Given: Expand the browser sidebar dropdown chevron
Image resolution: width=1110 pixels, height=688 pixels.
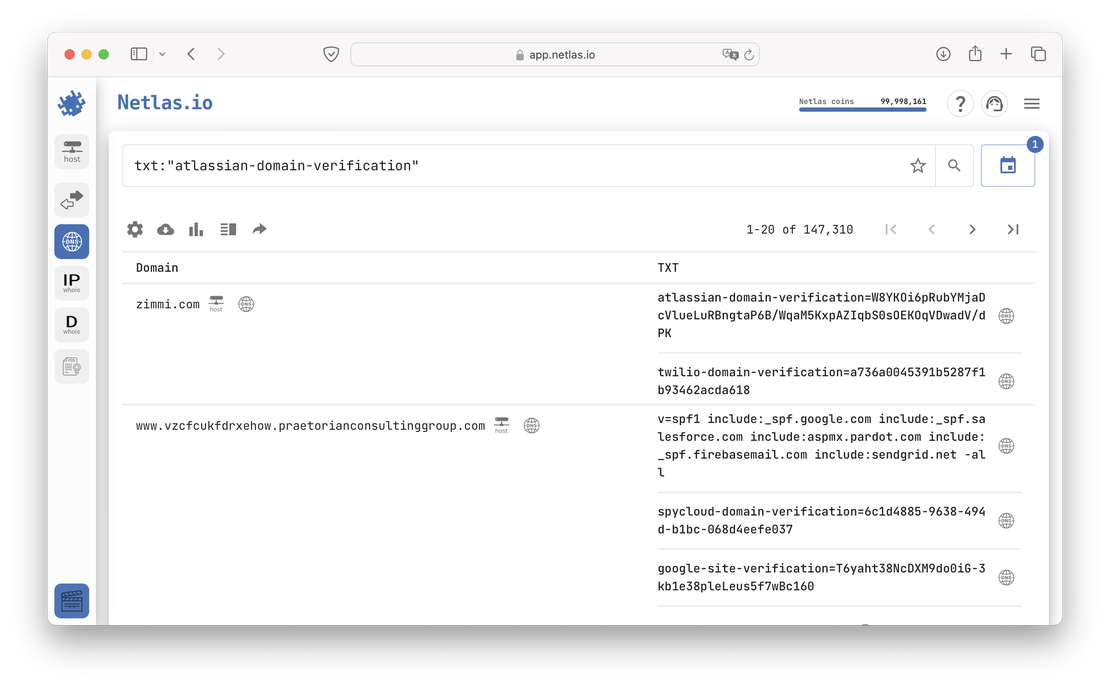Looking at the screenshot, I should click(x=160, y=54).
